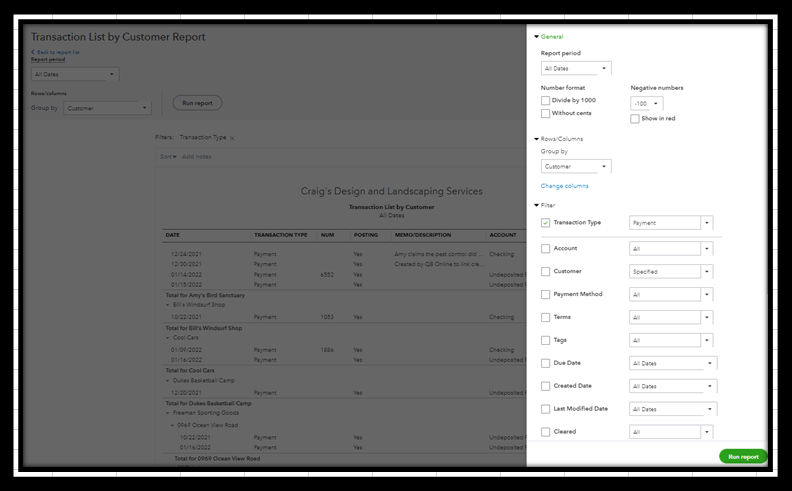Enable Show in red option
The image size is (792, 491).
635,119
